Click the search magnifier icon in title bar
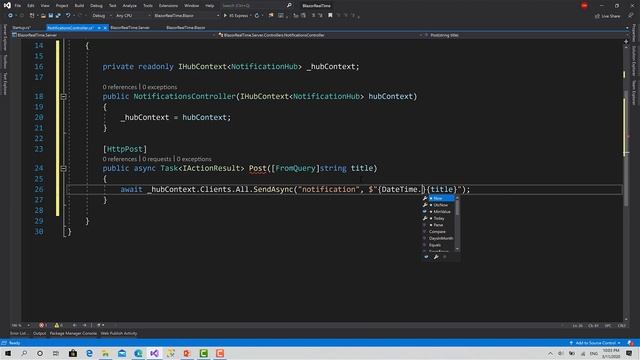This screenshot has width=640, height=360. coord(289,6)
